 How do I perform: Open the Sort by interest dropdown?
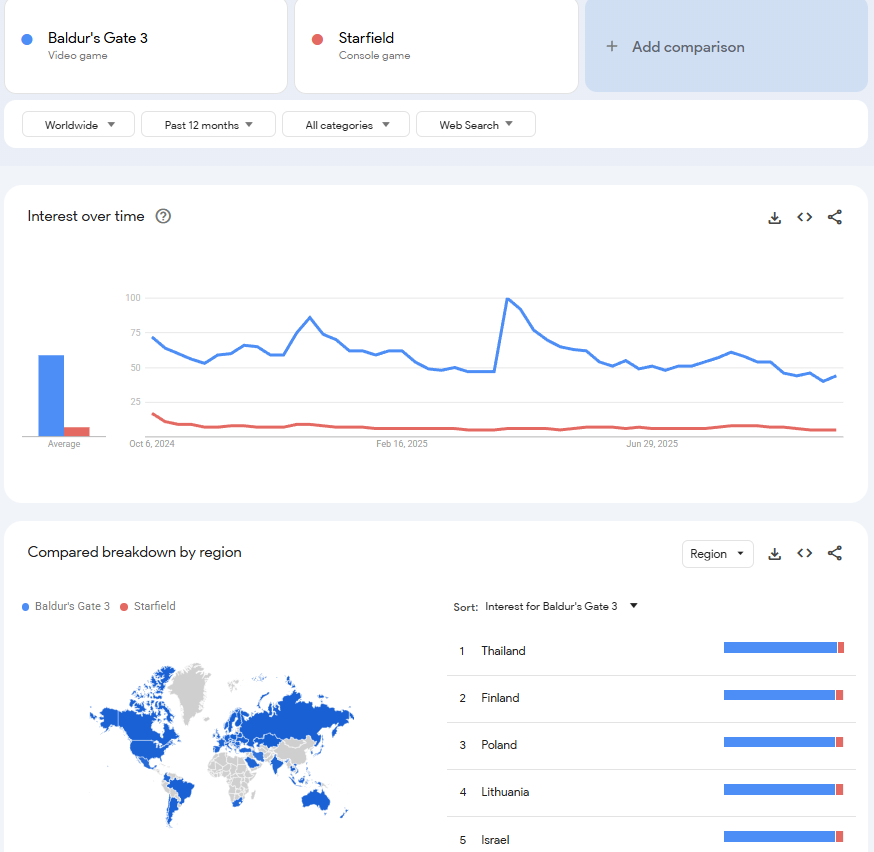pos(561,606)
